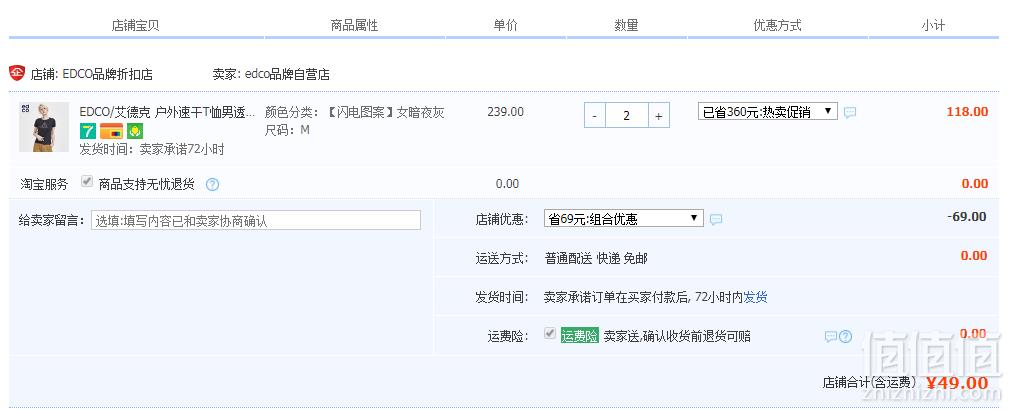Screen dimensions: 1011x410
Task: Click the 商品属性 column header
Action: (354, 26)
